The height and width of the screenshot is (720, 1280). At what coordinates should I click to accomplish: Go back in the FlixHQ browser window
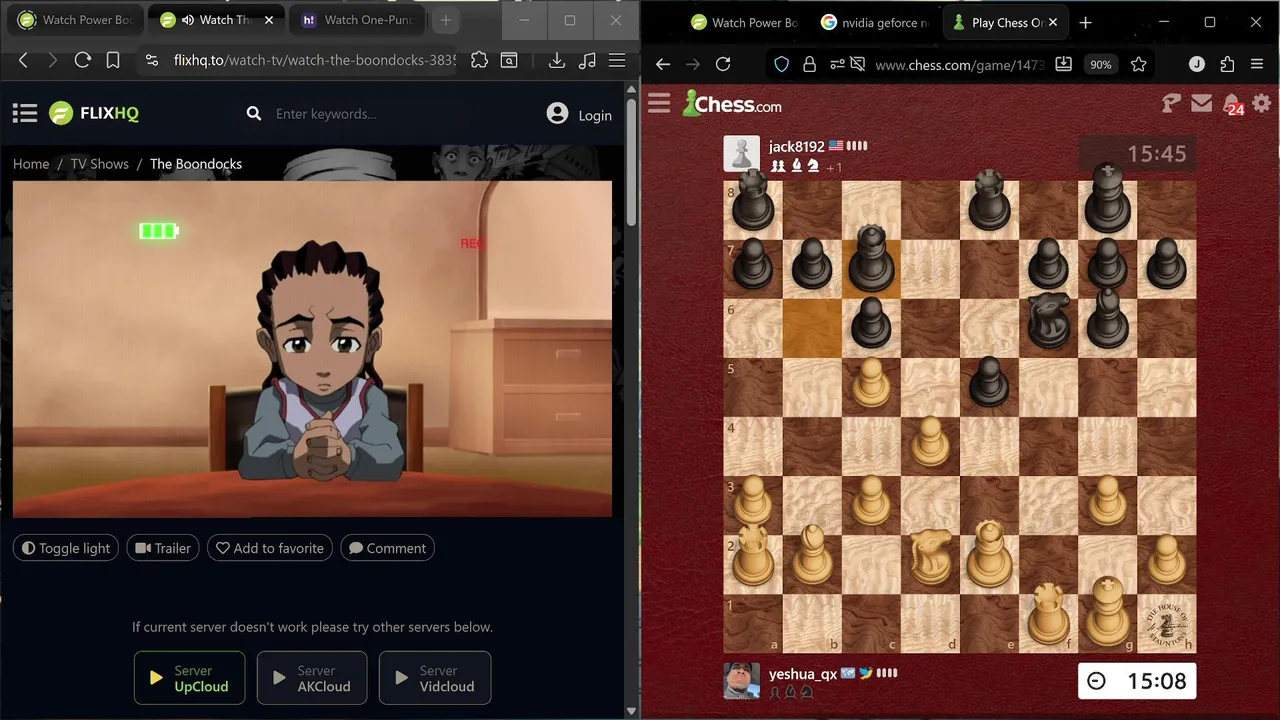(x=23, y=61)
